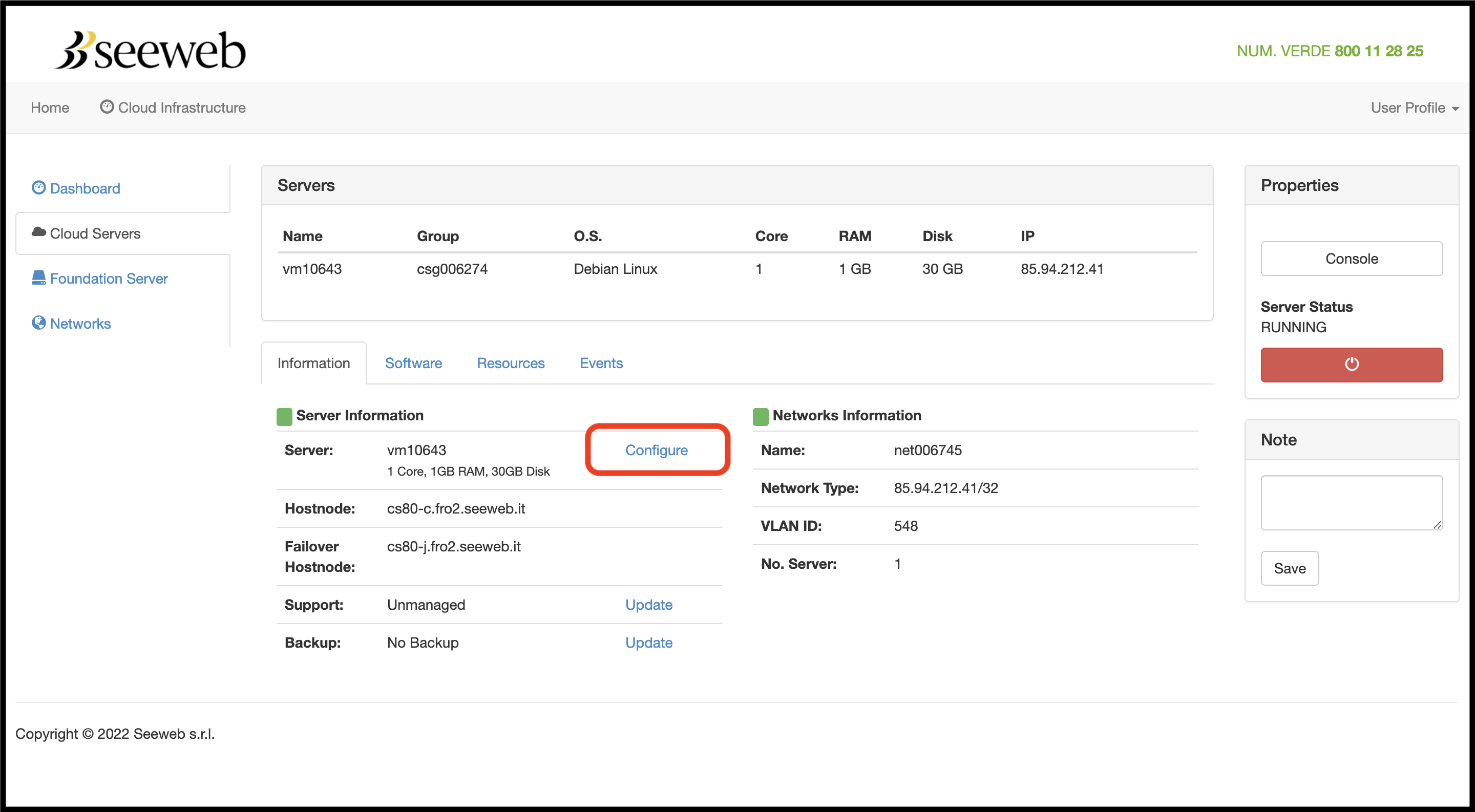Switch to the Resources tab
The image size is (1475, 812).
511,364
